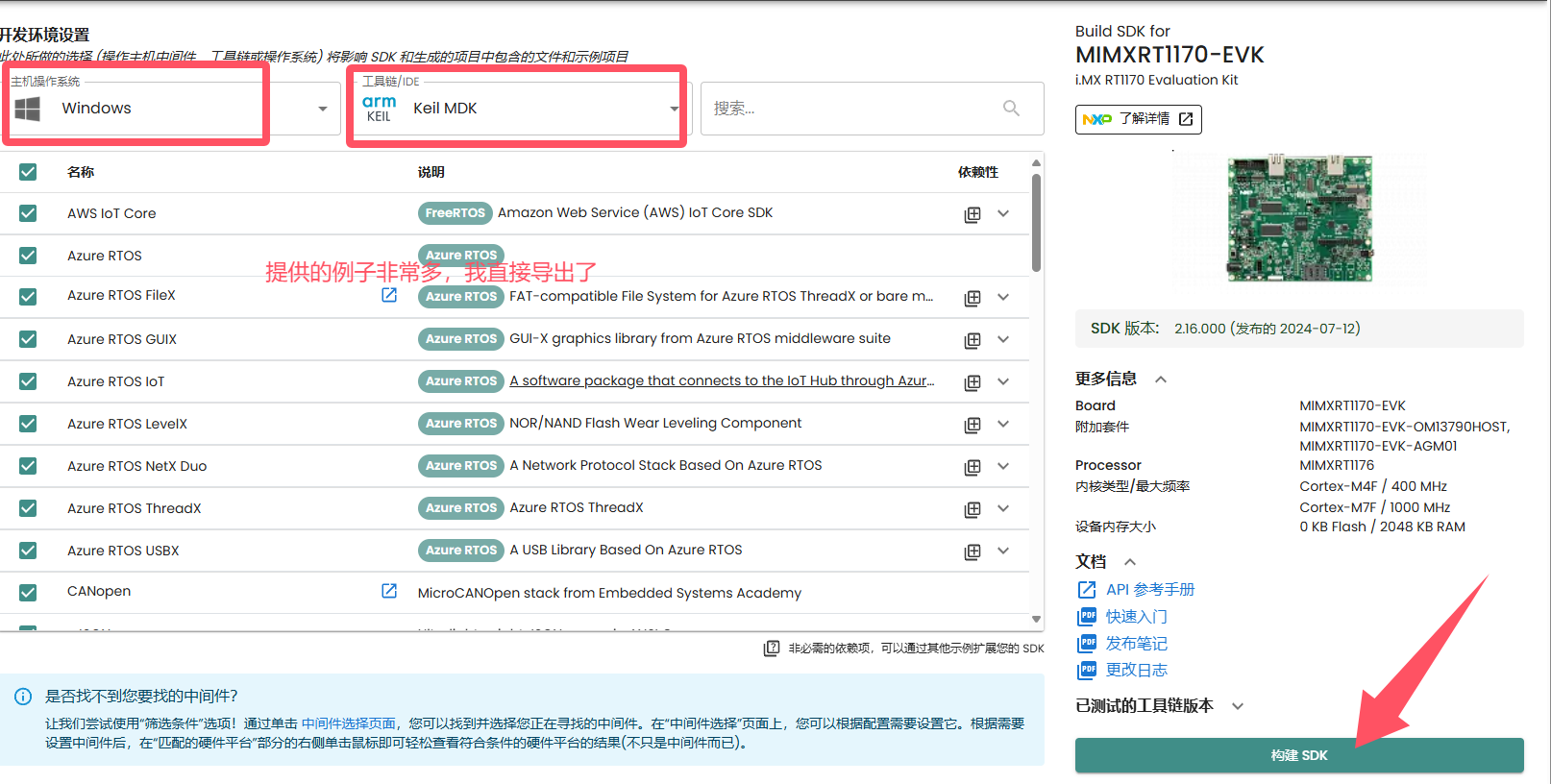Viewport: 1551px width, 784px height.
Task: Open the toolchain/IDE dropdown showing Keil MDK
Action: point(519,109)
